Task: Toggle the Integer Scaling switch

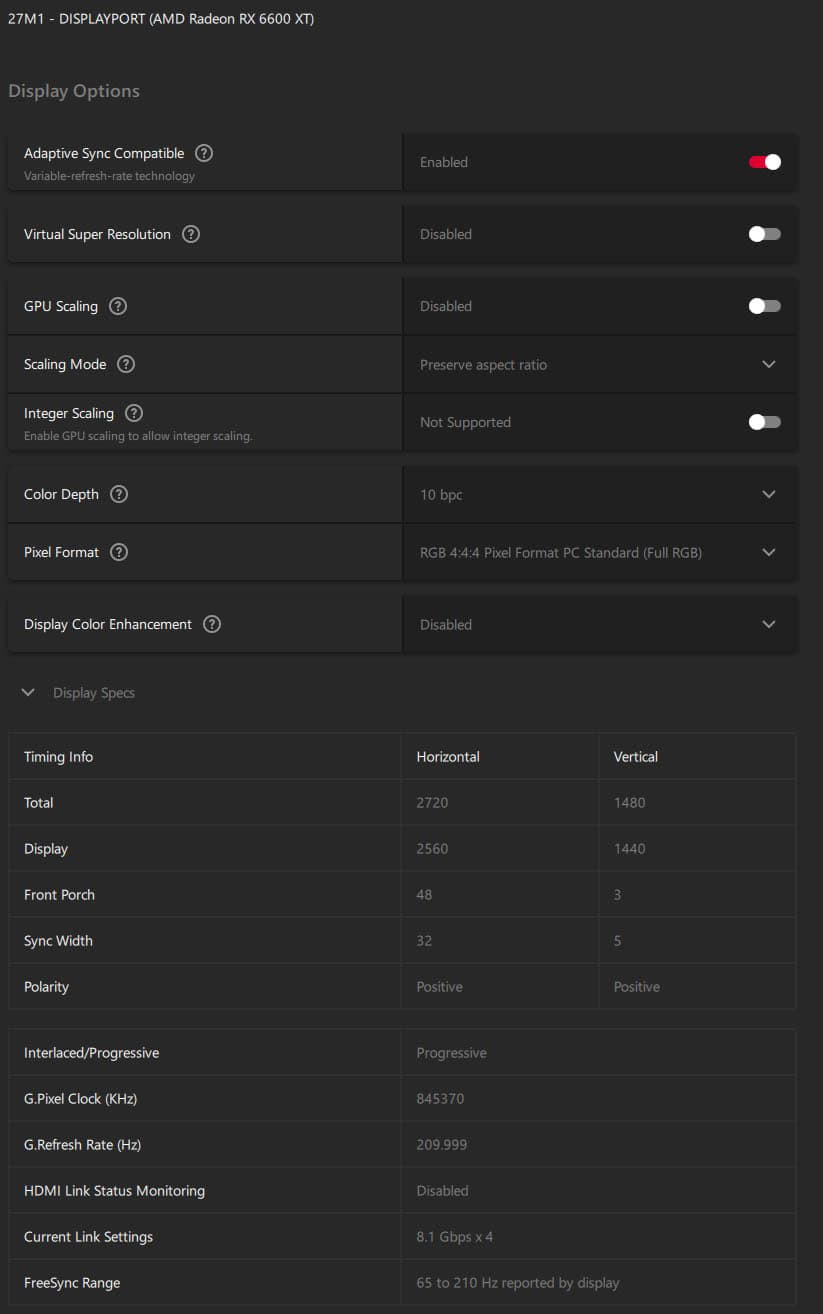Action: click(764, 422)
